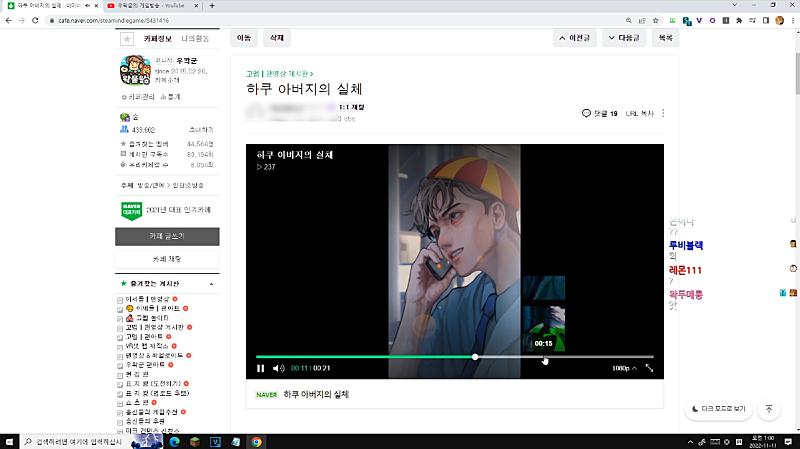This screenshot has height=449, width=800.
Task: Go to previous post with 이전글 button
Action: [x=575, y=38]
